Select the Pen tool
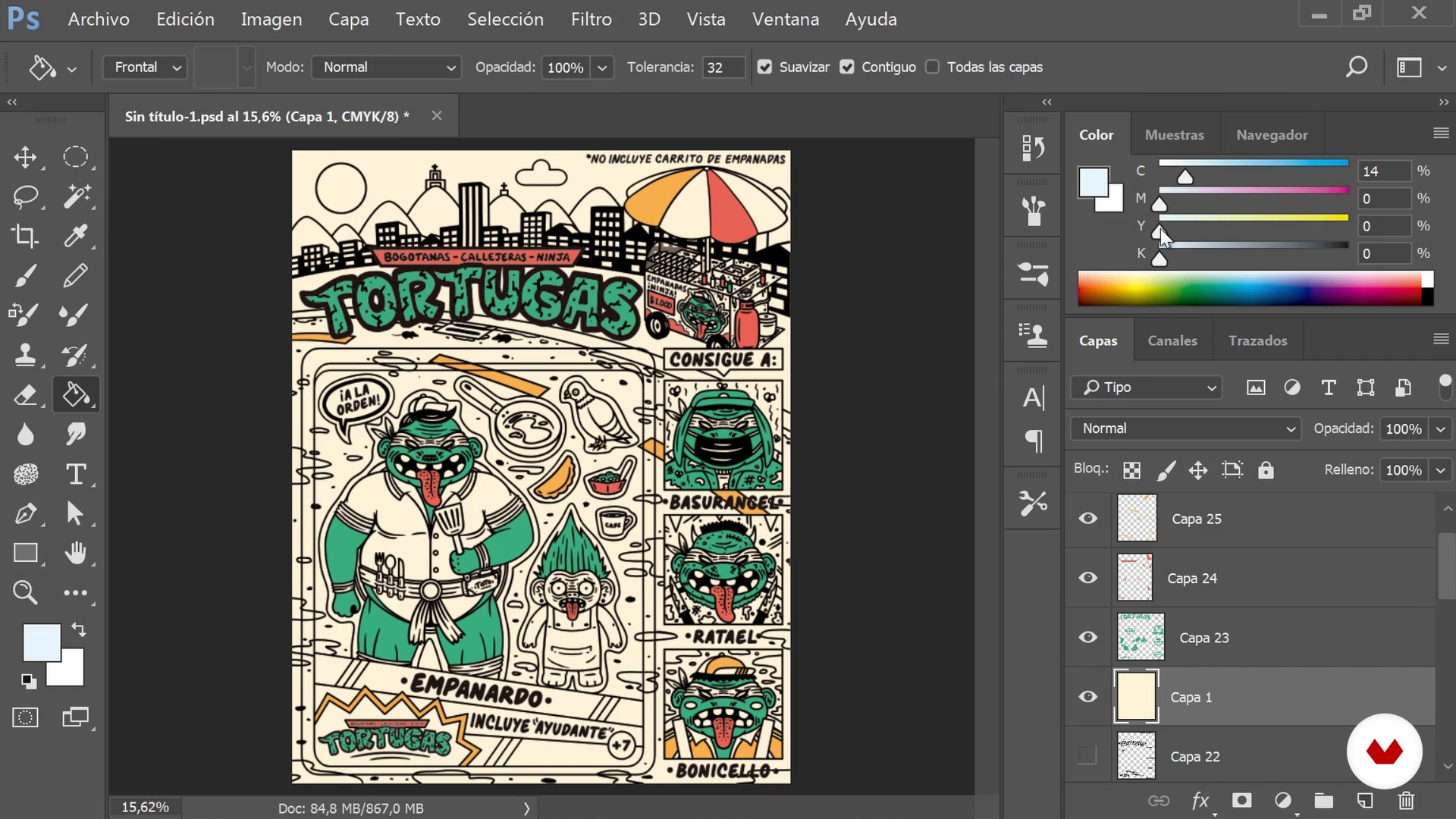This screenshot has width=1456, height=819. [25, 513]
